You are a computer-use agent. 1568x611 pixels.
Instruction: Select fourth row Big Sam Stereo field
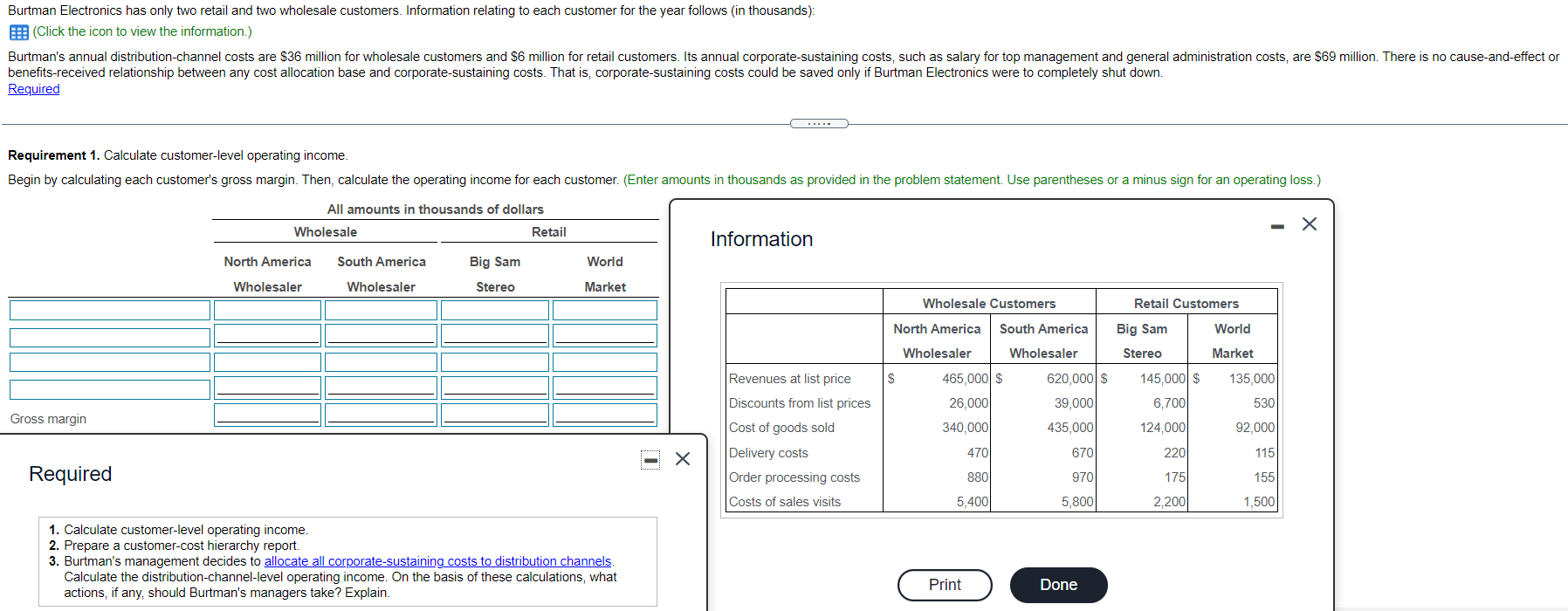pos(495,387)
